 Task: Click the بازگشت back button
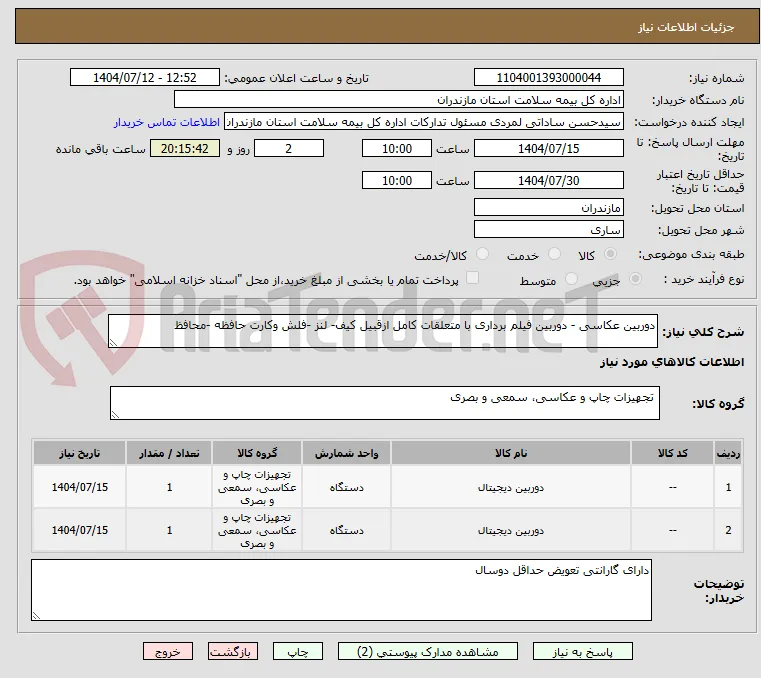click(233, 651)
